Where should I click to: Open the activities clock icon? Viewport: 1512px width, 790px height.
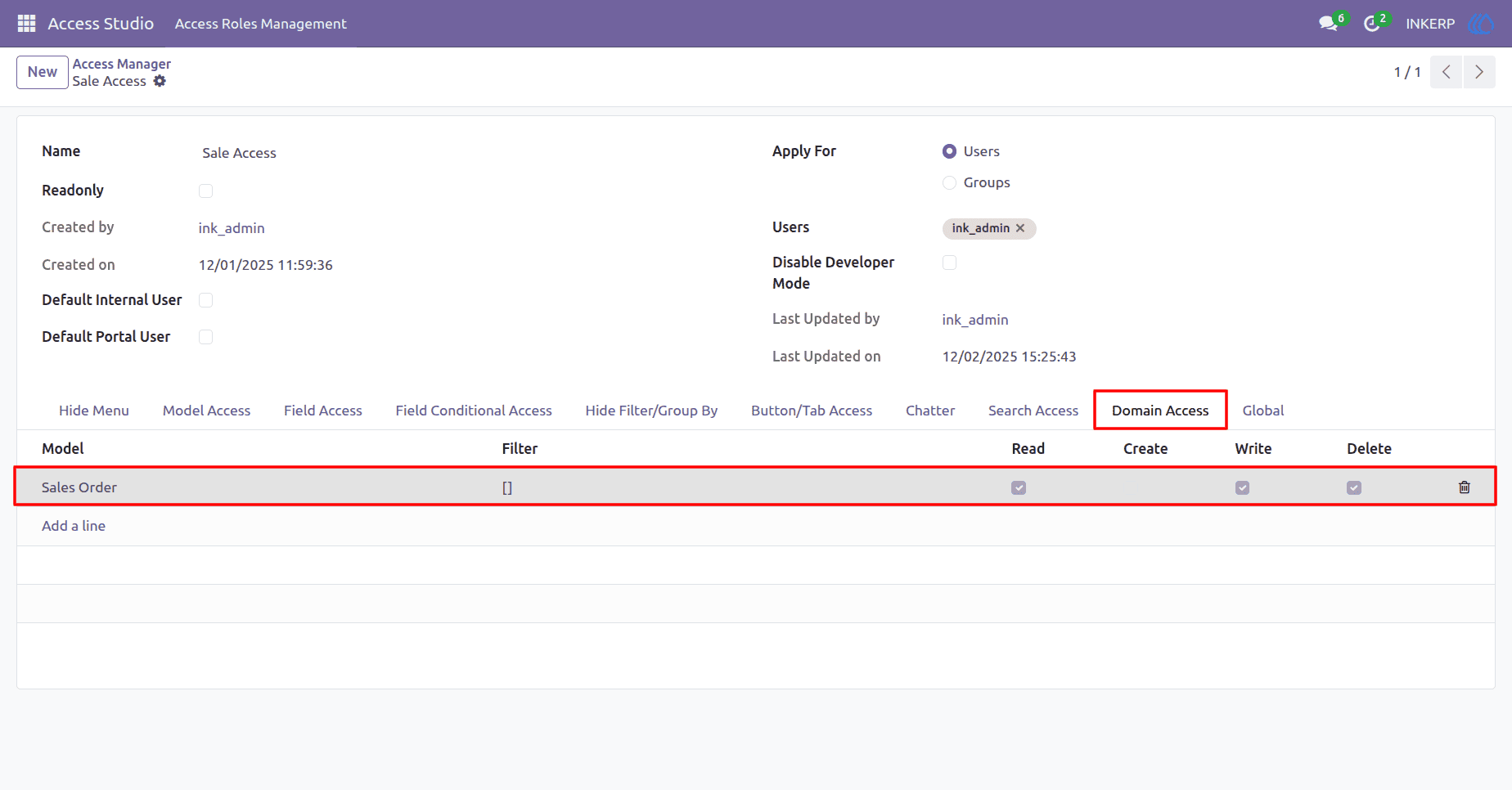click(x=1372, y=24)
